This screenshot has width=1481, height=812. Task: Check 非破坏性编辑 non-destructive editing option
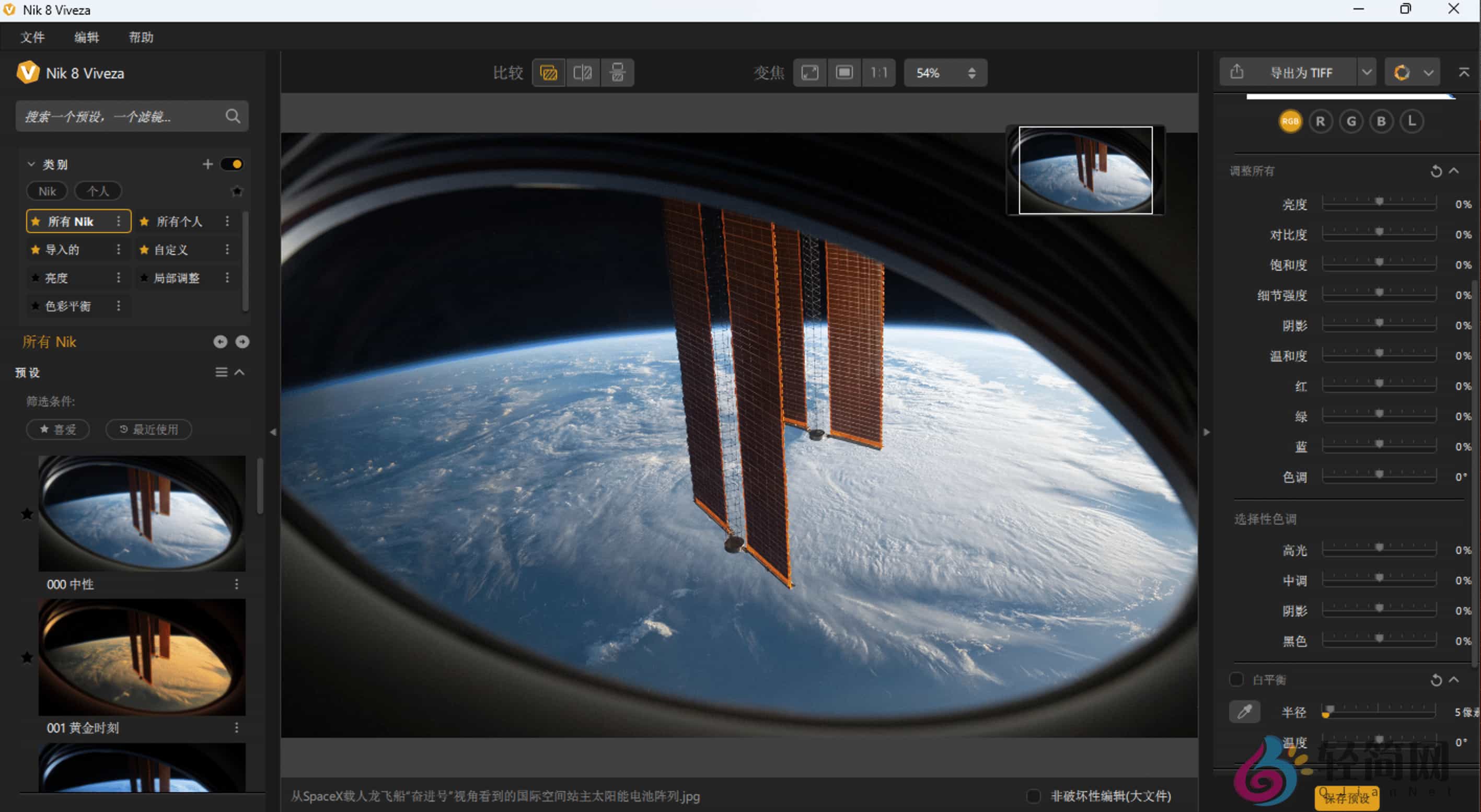(x=1033, y=796)
